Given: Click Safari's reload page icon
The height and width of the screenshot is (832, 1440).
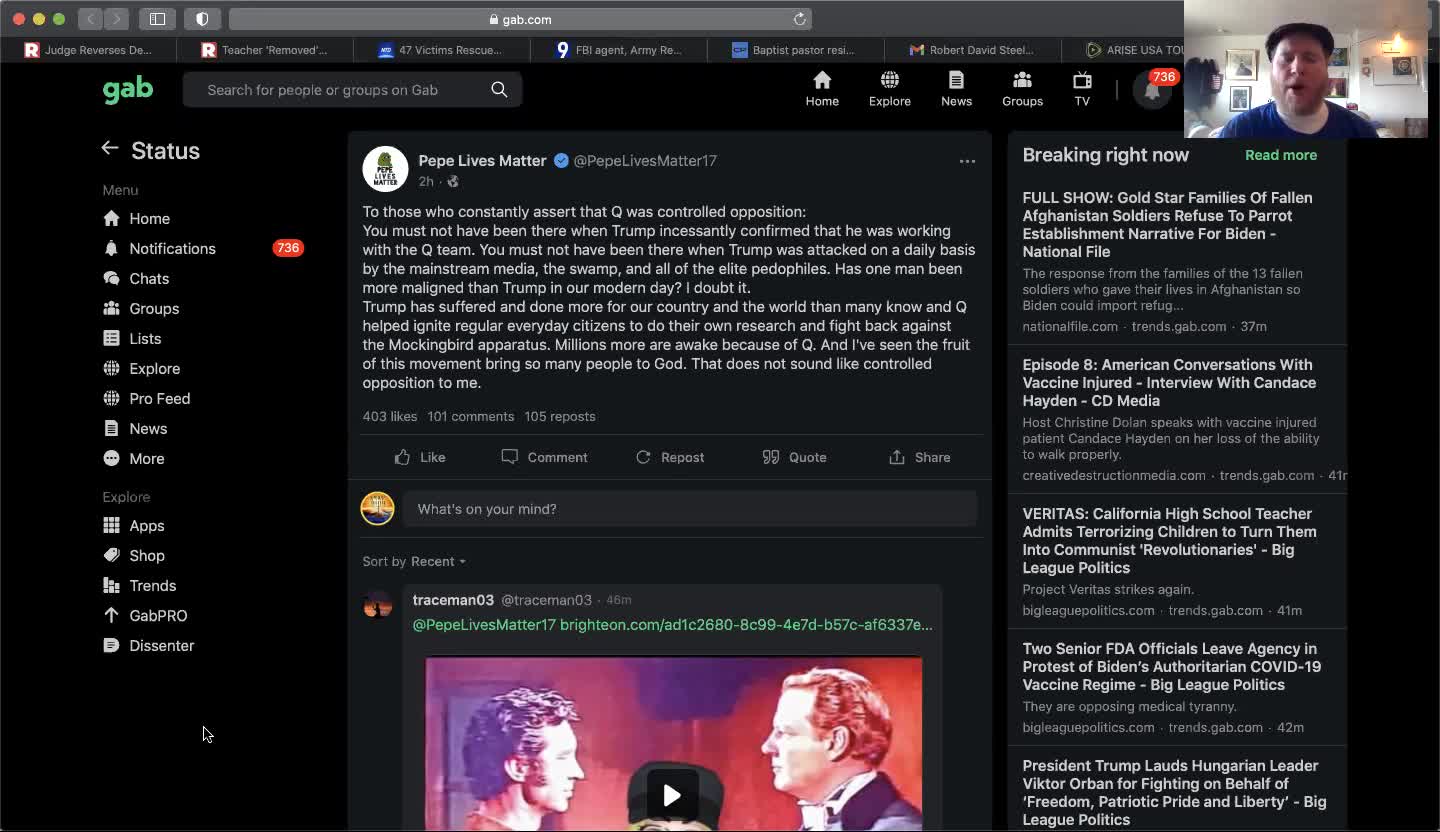Looking at the screenshot, I should pyautogui.click(x=800, y=19).
